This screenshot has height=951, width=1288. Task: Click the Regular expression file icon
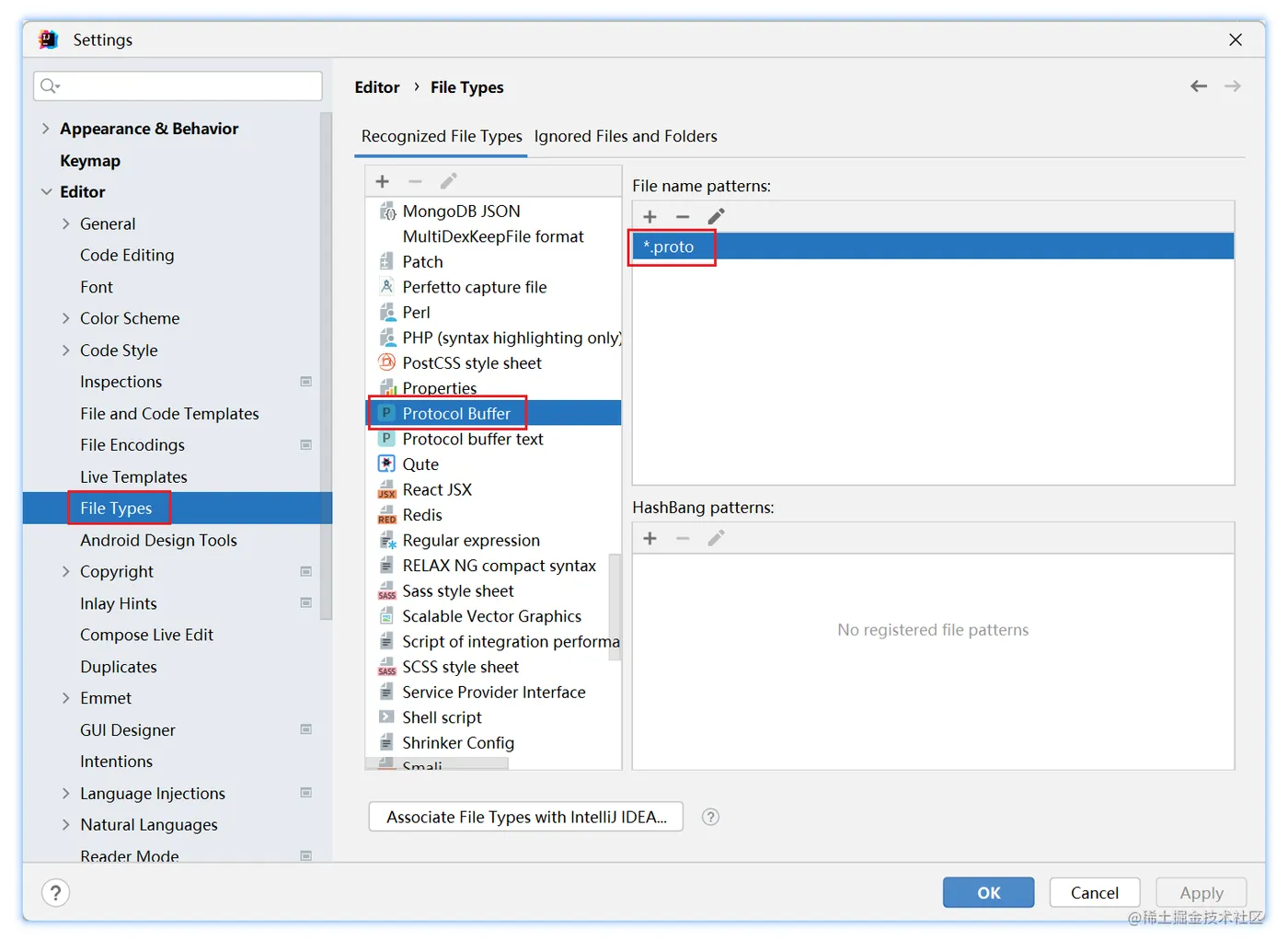[387, 540]
